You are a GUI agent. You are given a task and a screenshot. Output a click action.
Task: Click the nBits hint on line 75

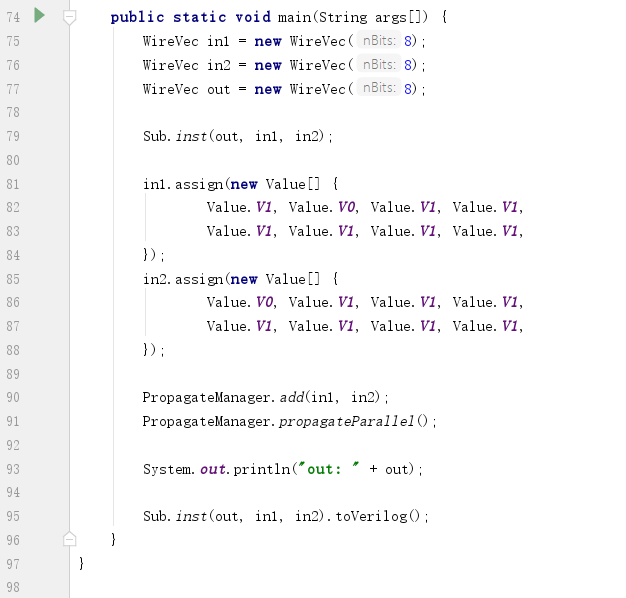(379, 40)
